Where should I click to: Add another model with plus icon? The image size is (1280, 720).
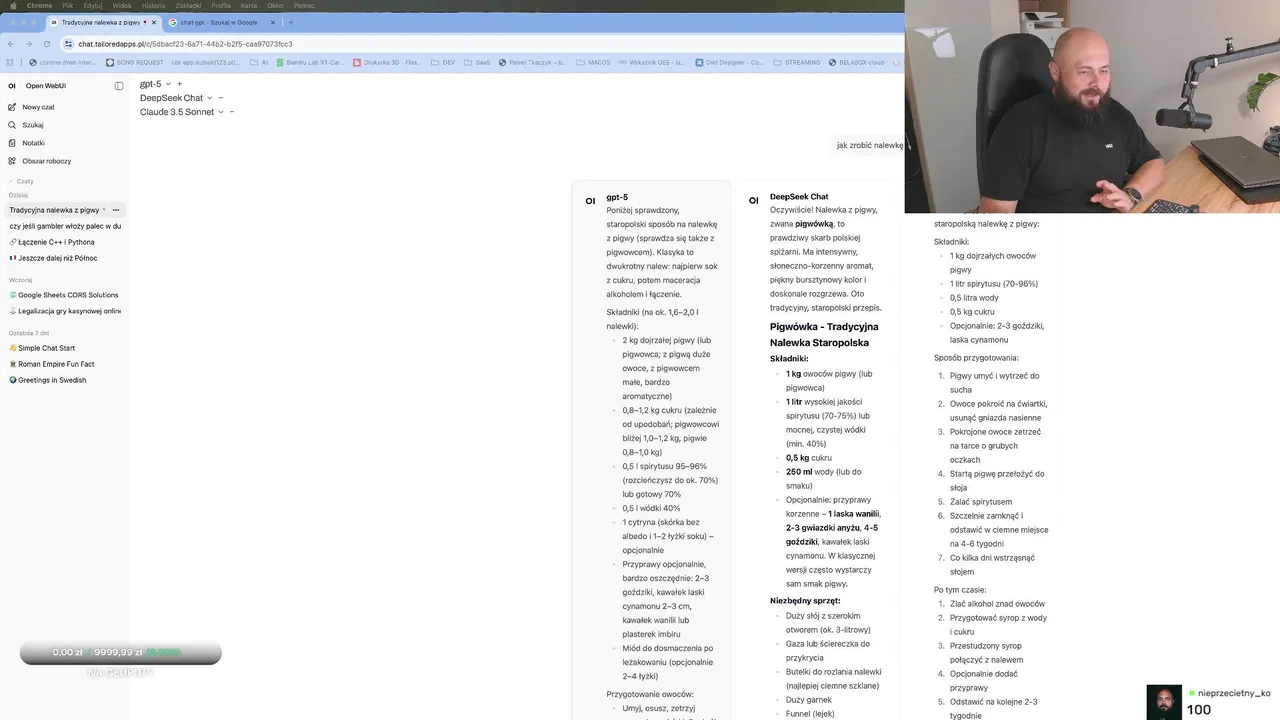pyautogui.click(x=180, y=84)
